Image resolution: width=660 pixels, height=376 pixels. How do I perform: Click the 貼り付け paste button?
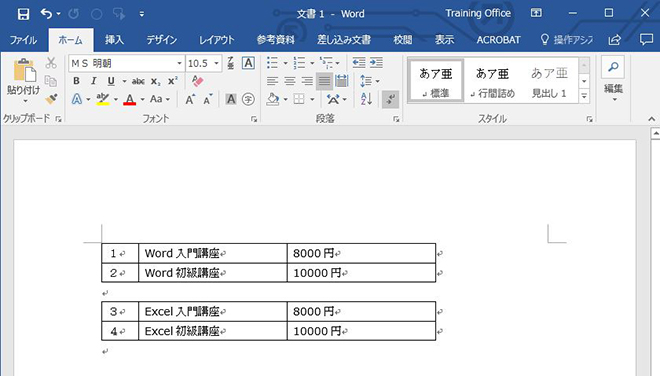[x=24, y=81]
